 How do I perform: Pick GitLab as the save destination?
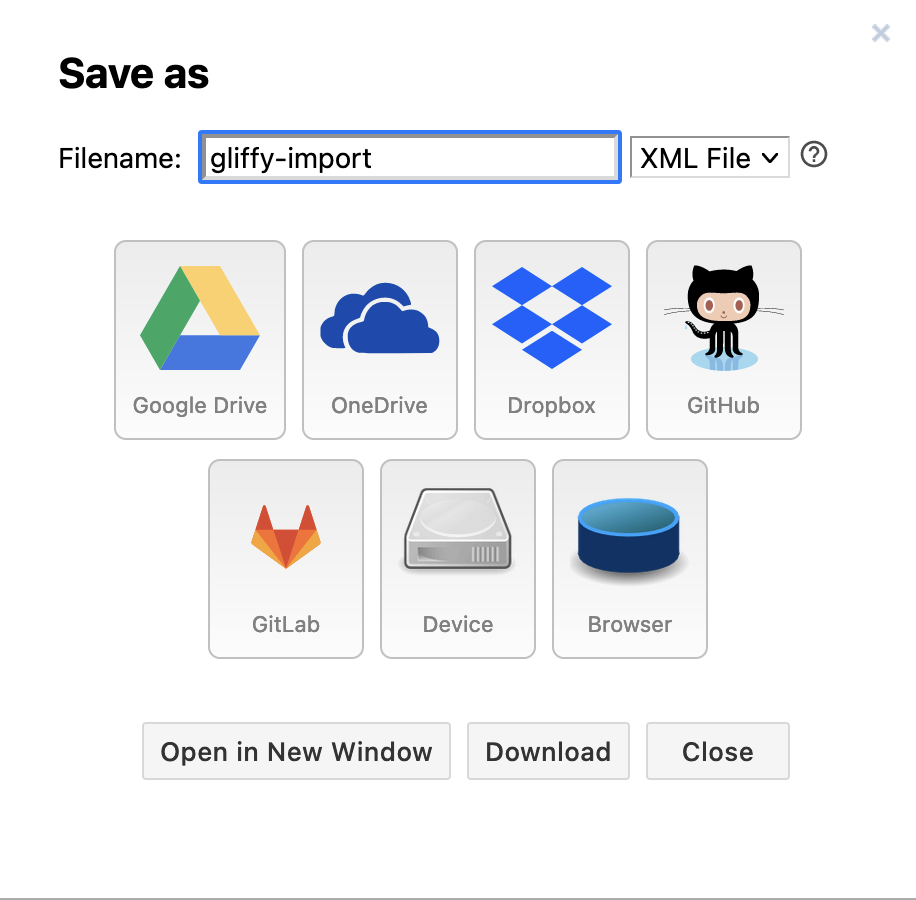285,558
